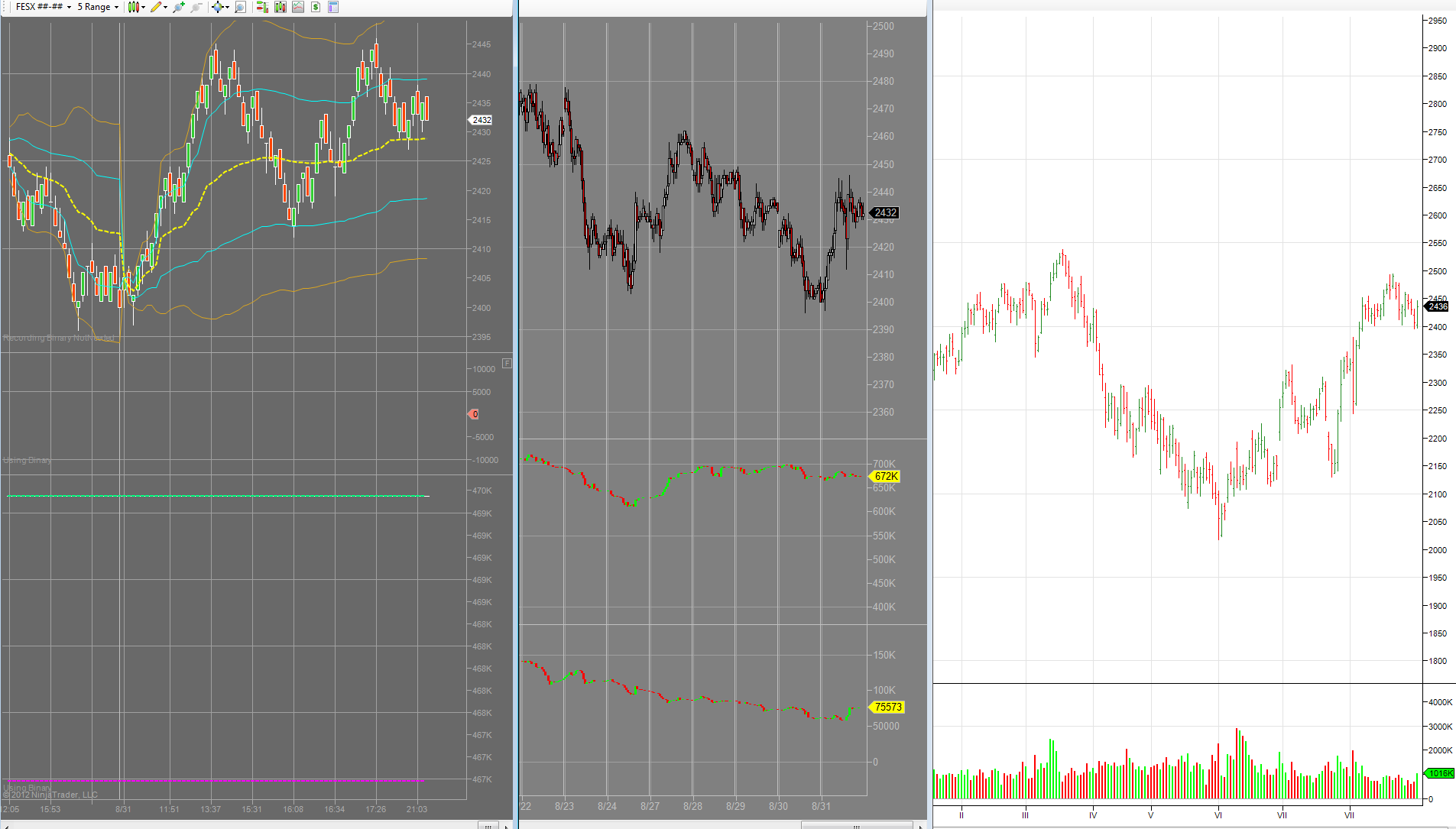Image resolution: width=1456 pixels, height=829 pixels.
Task: Open the indicators icon
Action: pos(297,7)
